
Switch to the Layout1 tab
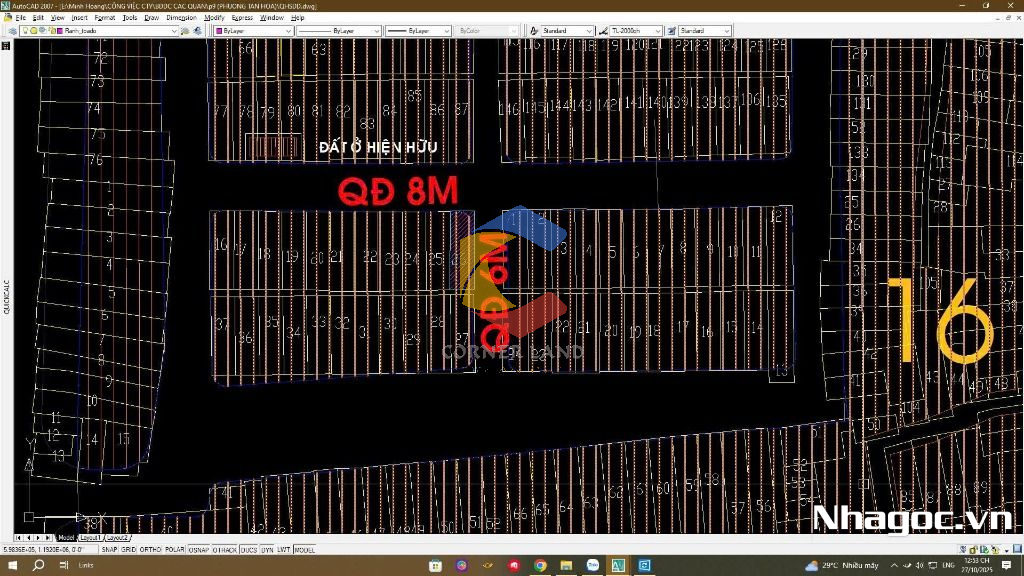[x=90, y=538]
